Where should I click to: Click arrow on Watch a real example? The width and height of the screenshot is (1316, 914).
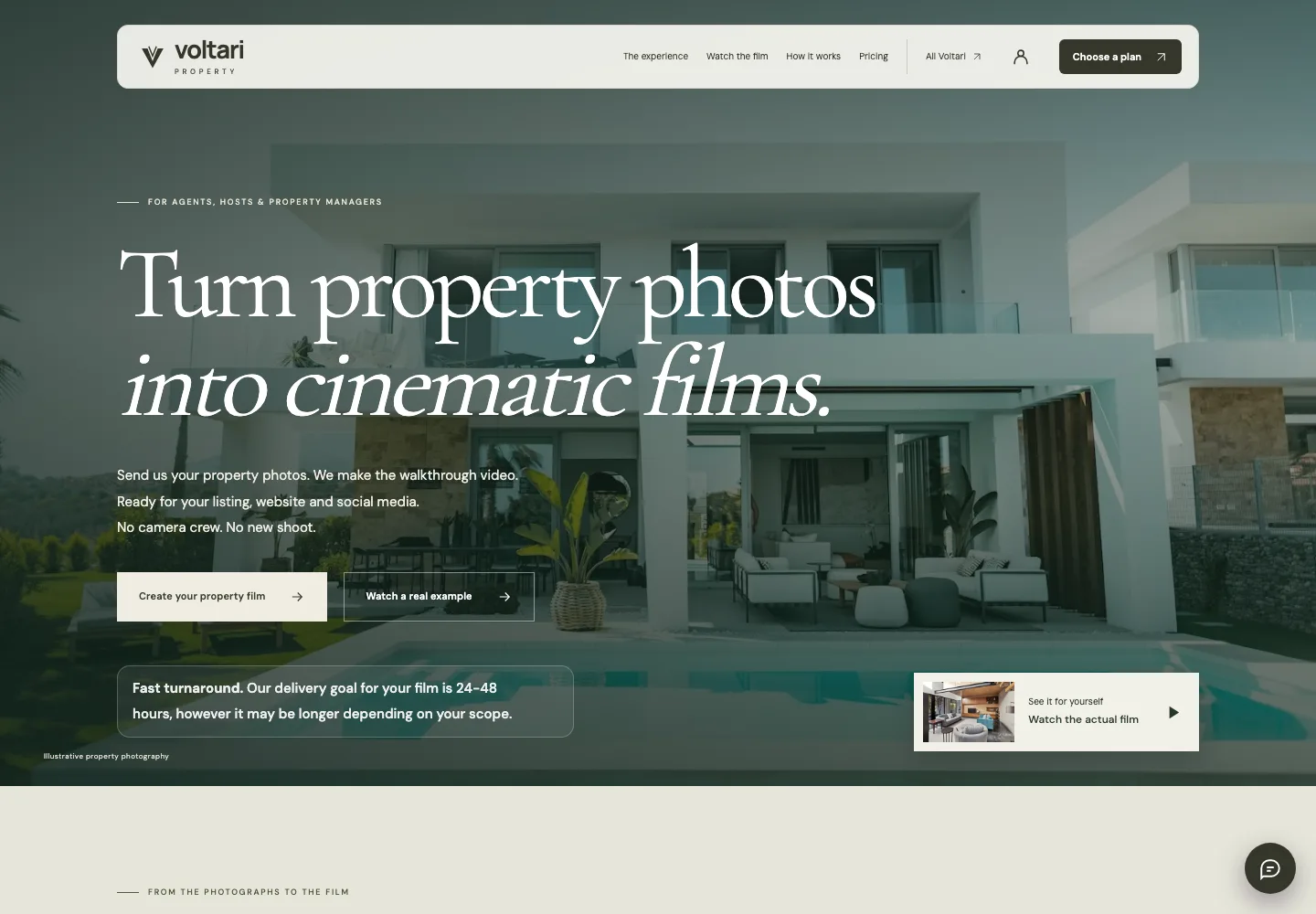point(504,597)
